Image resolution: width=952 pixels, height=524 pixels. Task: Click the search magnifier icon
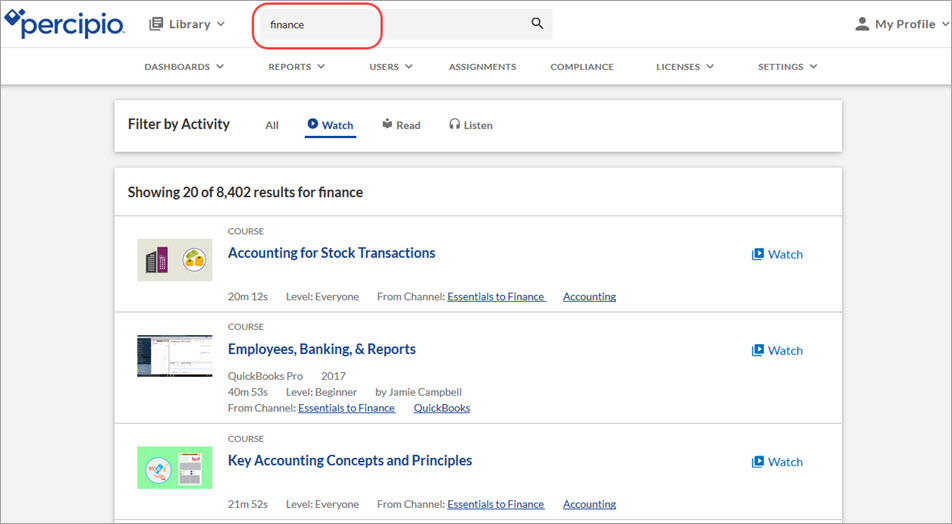537,24
